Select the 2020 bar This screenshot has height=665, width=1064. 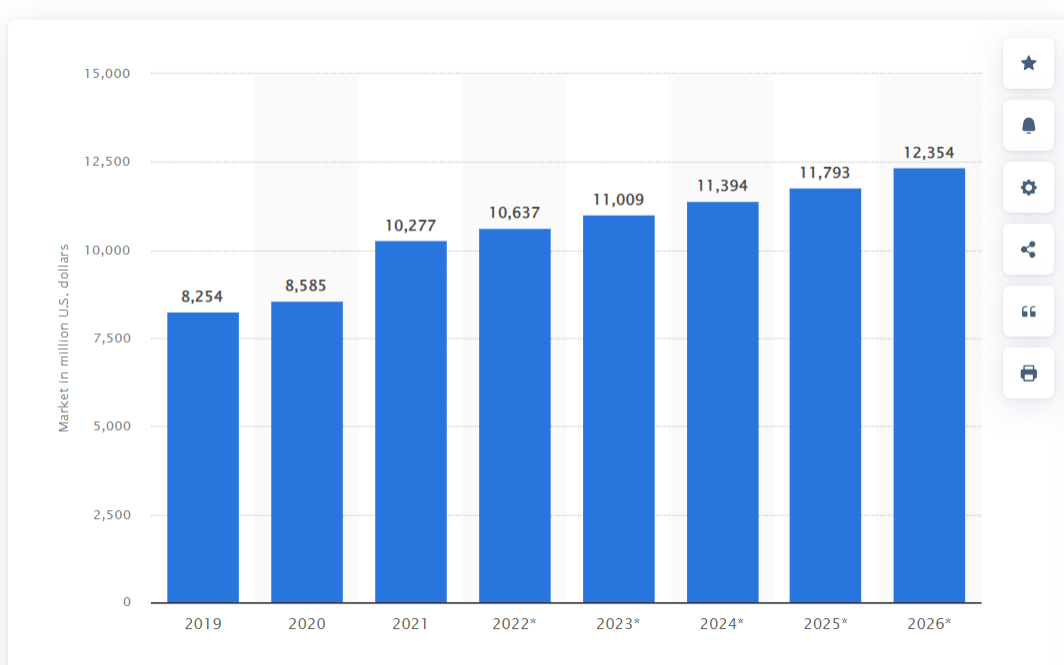(307, 452)
